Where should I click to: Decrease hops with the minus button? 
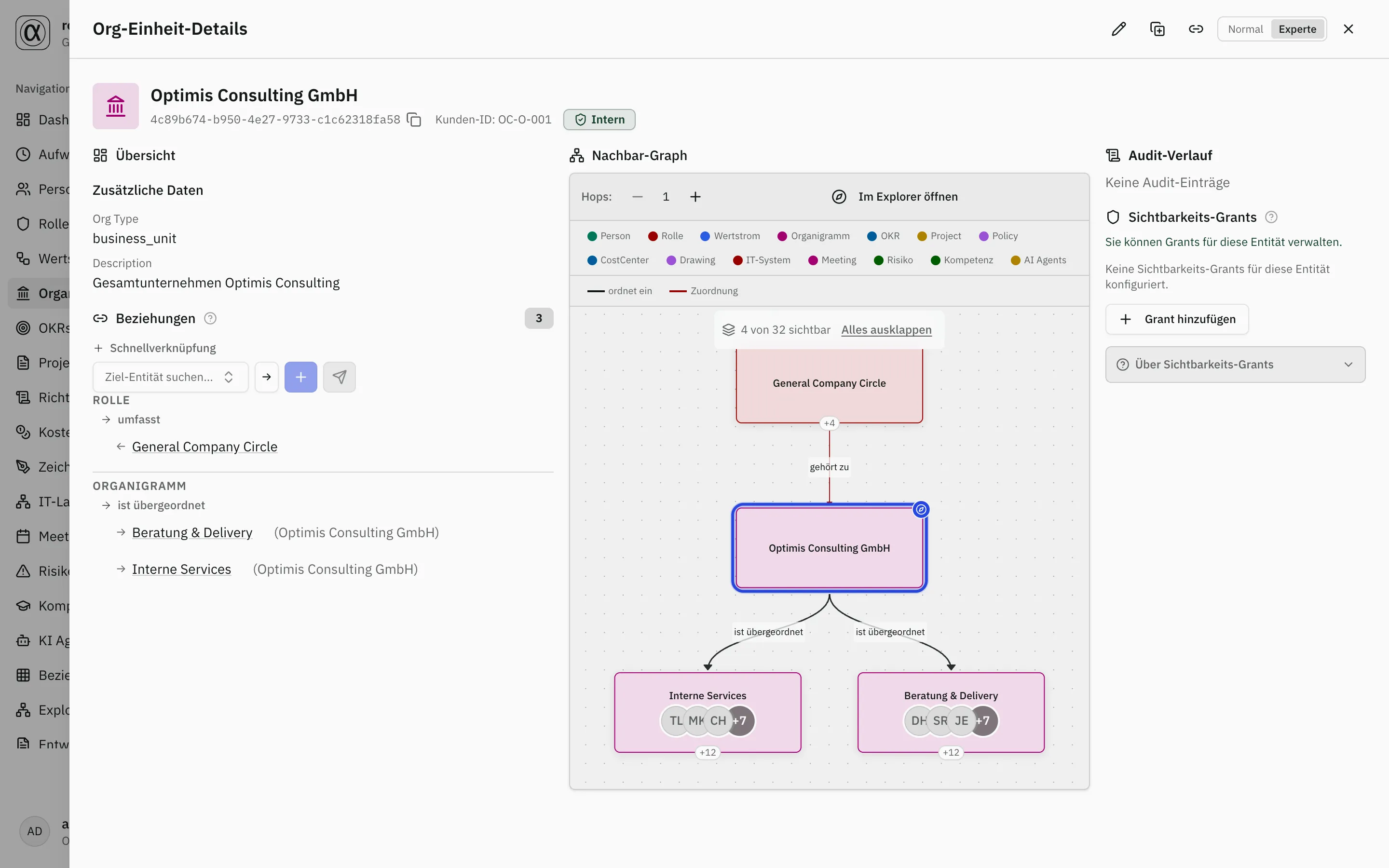[x=637, y=197]
